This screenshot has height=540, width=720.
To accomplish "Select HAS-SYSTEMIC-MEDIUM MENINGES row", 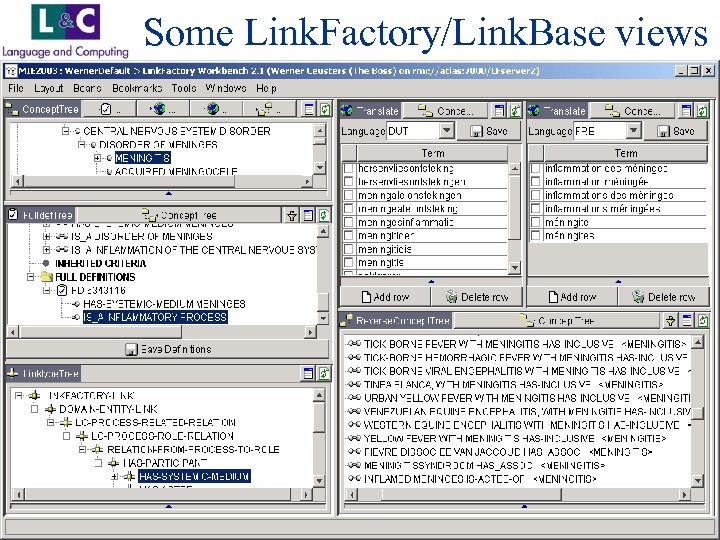I will (x=164, y=304).
